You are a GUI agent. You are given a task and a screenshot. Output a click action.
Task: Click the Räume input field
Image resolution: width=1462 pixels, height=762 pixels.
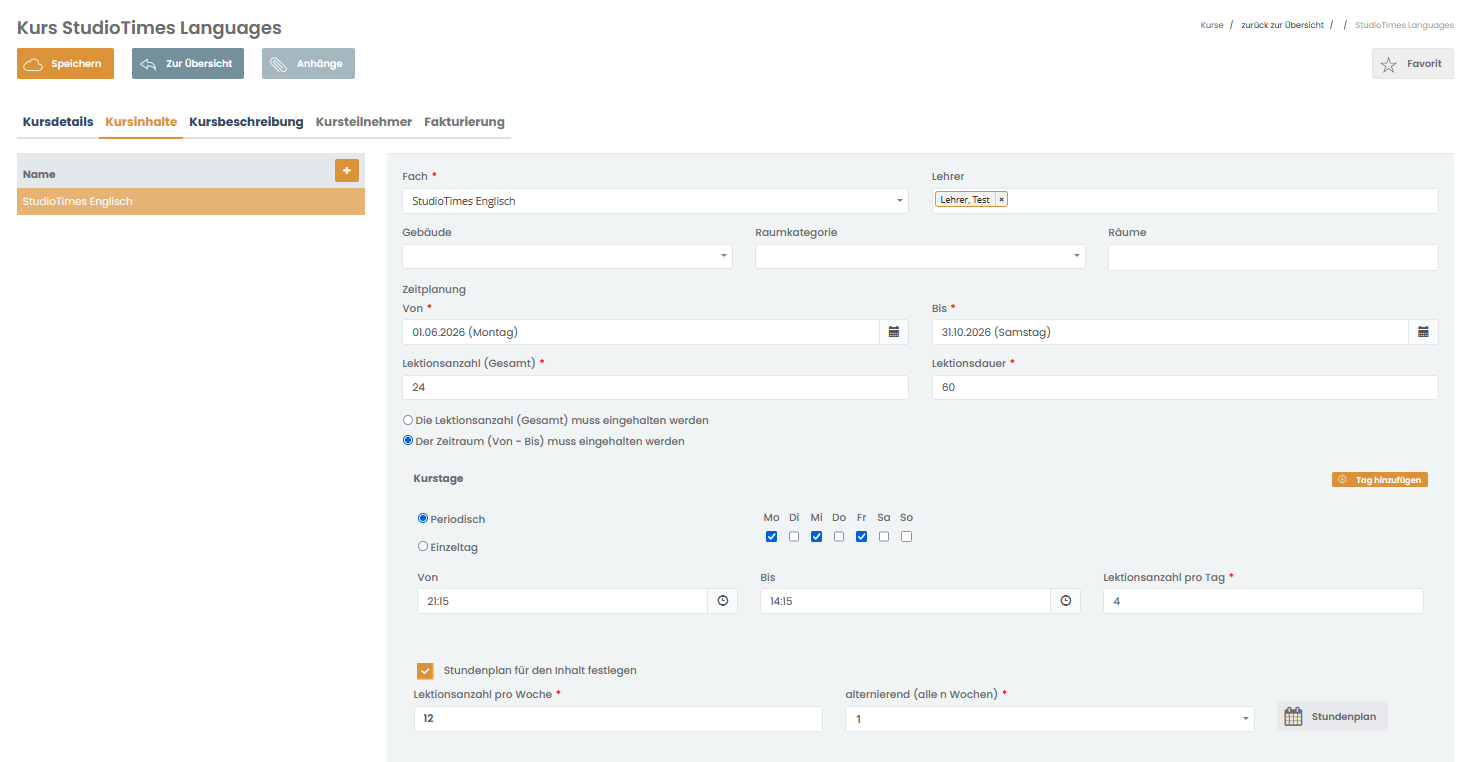(1273, 257)
